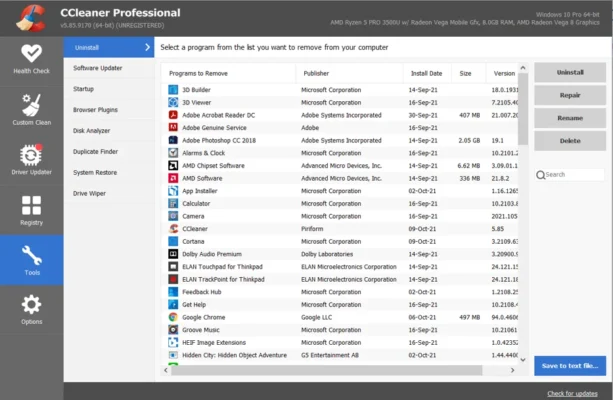Open the Health Check section
Screen dimensions: 613x400
(x=29, y=59)
